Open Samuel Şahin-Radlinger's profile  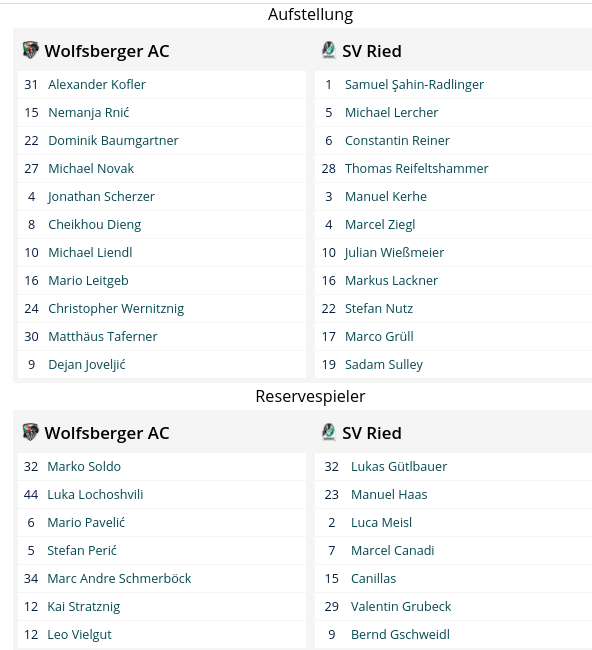[414, 85]
